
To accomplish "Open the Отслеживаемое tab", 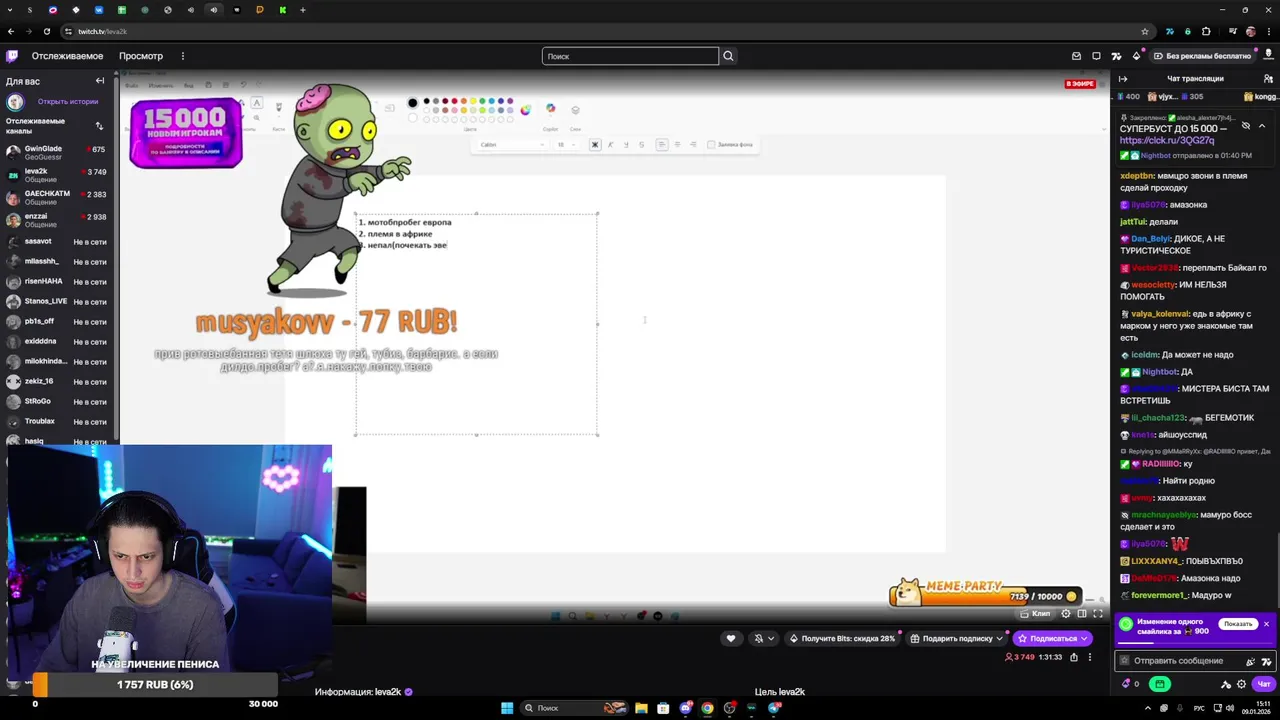I will 67,56.
